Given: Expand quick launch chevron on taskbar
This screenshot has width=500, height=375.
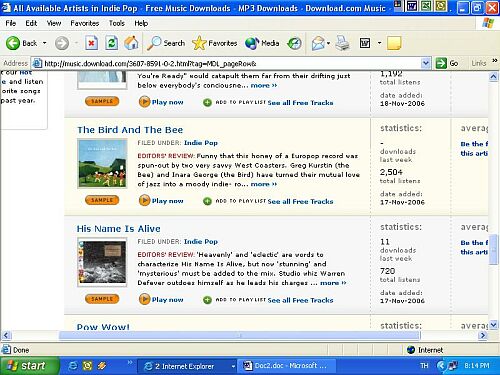Looking at the screenshot, I should coord(130,362).
